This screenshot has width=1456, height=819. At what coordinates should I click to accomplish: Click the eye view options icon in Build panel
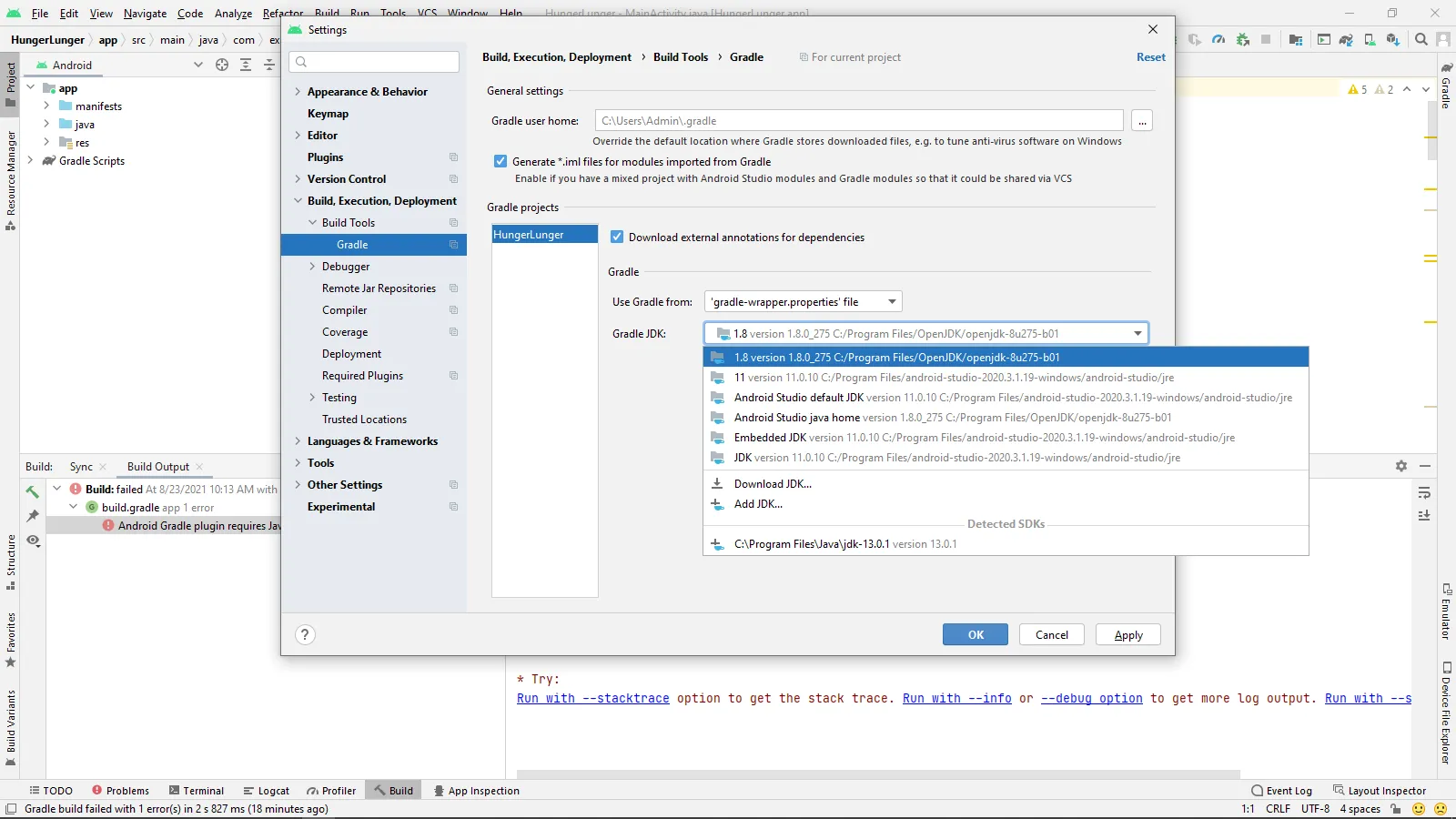click(x=33, y=541)
